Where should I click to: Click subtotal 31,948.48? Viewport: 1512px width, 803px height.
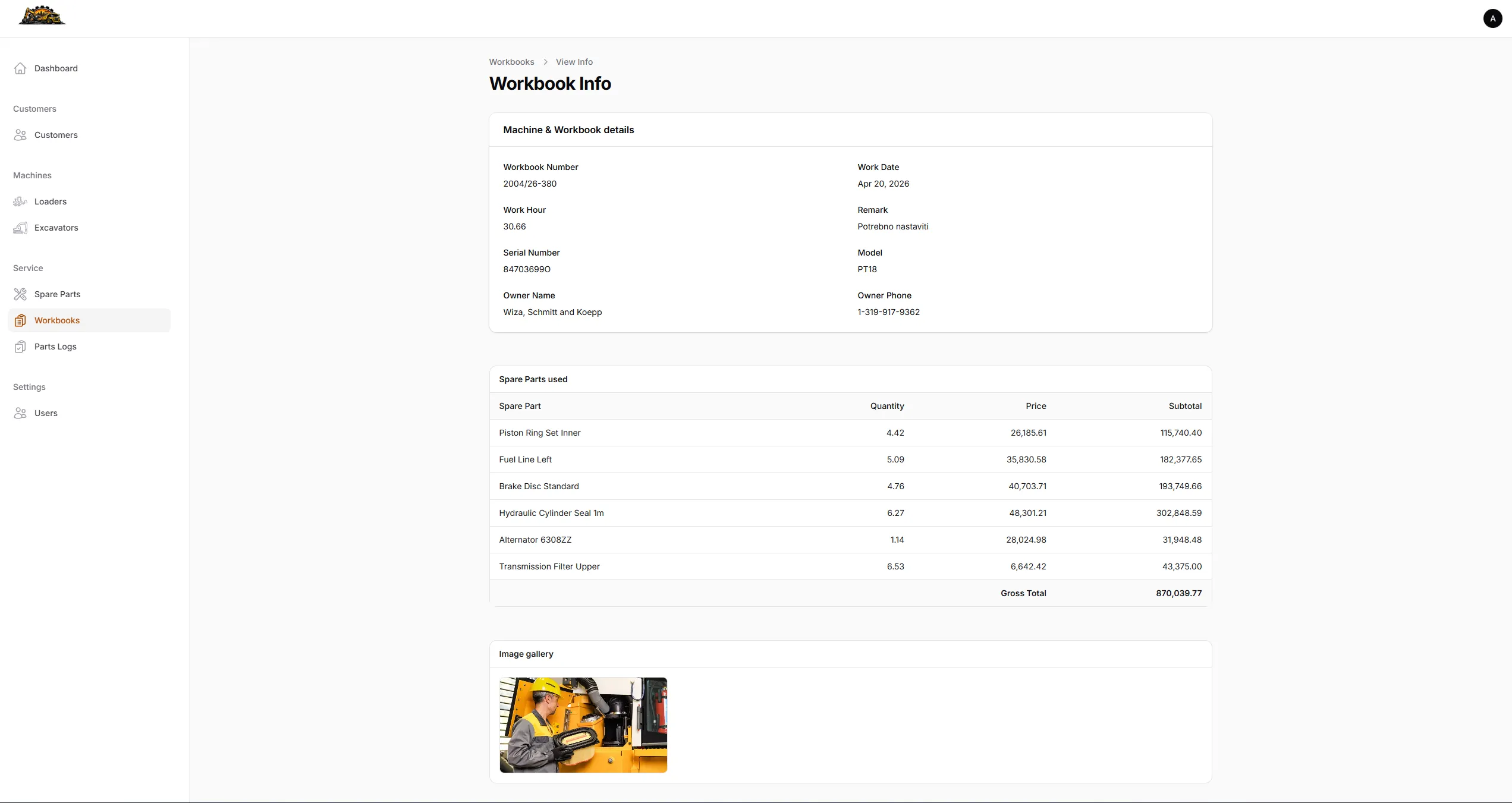[1181, 540]
